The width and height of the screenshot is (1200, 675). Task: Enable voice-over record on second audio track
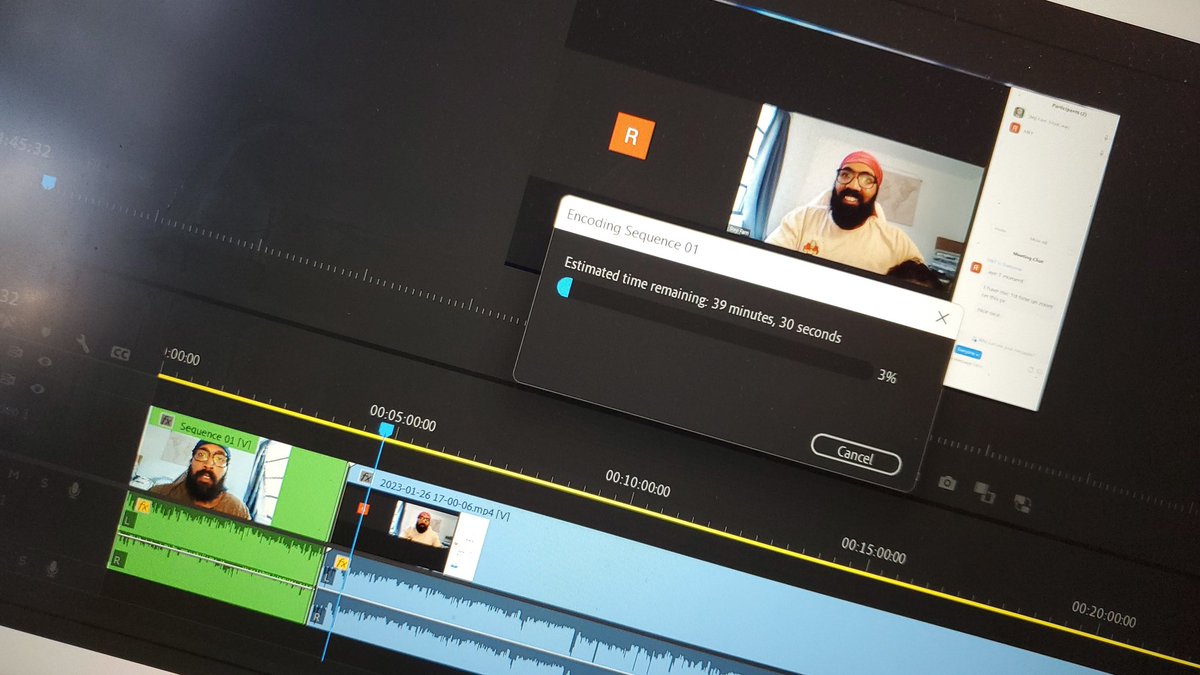52,569
